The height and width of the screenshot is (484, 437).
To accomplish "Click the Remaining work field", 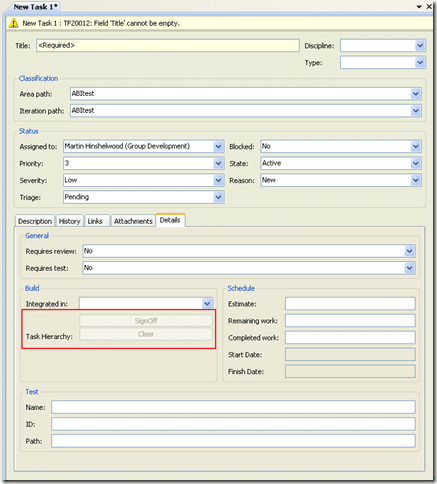I will (350, 321).
